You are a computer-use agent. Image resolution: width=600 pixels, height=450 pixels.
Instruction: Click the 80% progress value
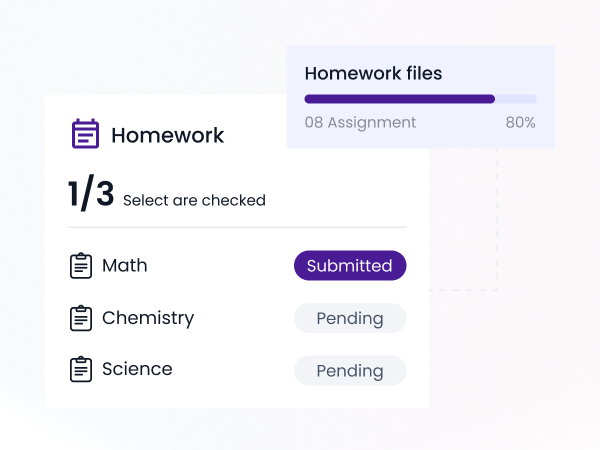[x=520, y=122]
